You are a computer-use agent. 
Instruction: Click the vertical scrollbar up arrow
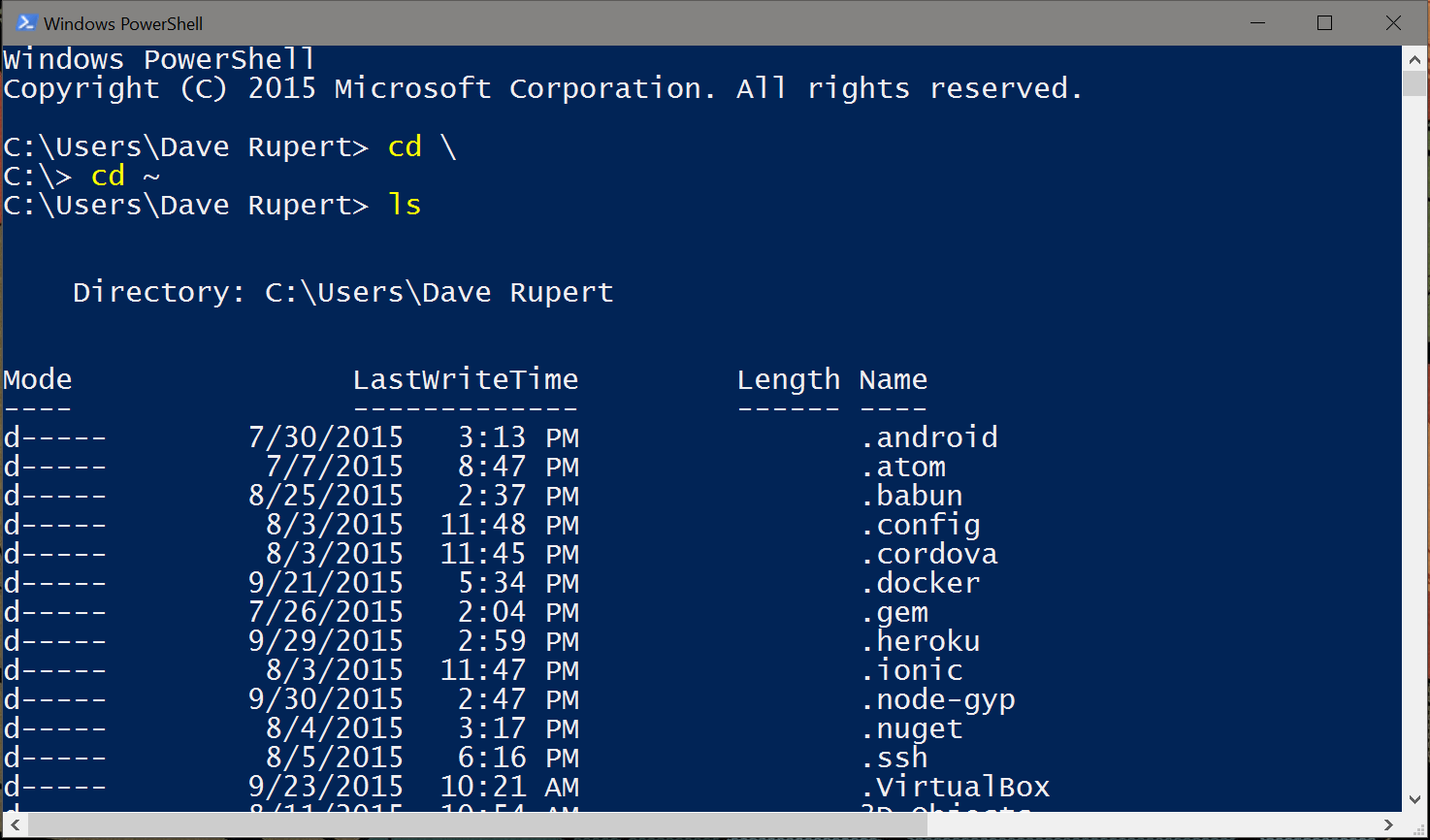(x=1414, y=58)
